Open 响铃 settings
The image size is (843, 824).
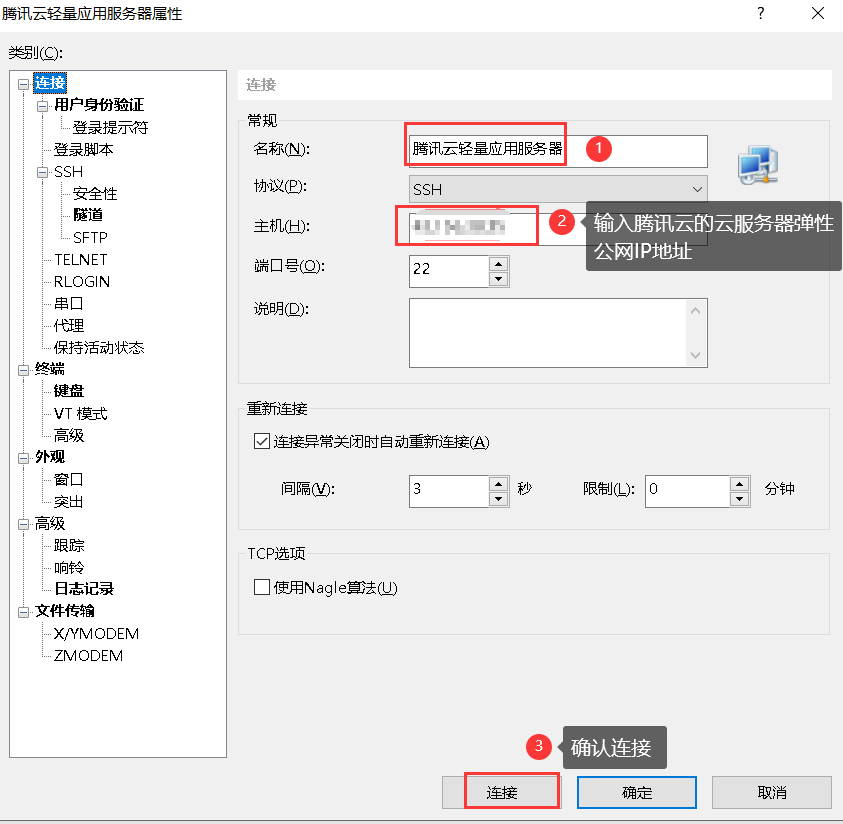pos(69,568)
